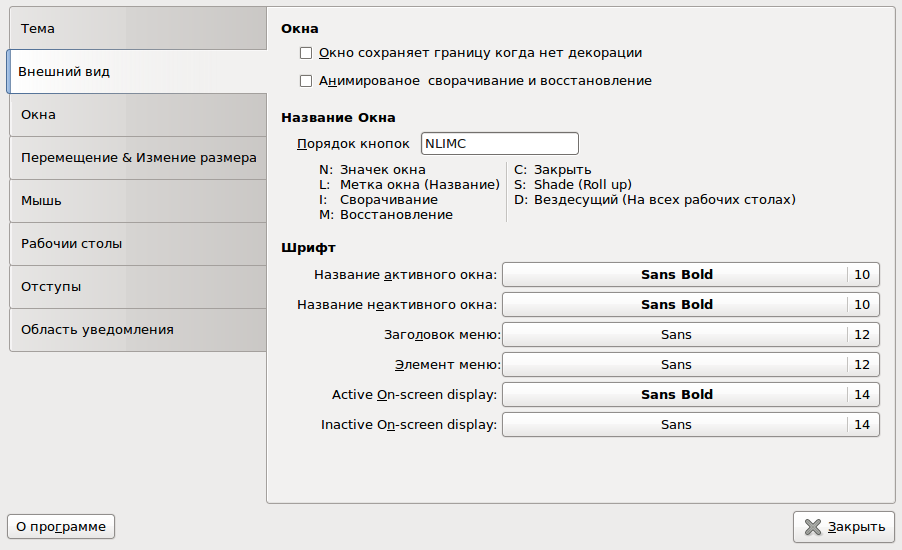The width and height of the screenshot is (902, 550).
Task: Enable Окно сохраняет границу когда нет декорации
Action: (307, 53)
